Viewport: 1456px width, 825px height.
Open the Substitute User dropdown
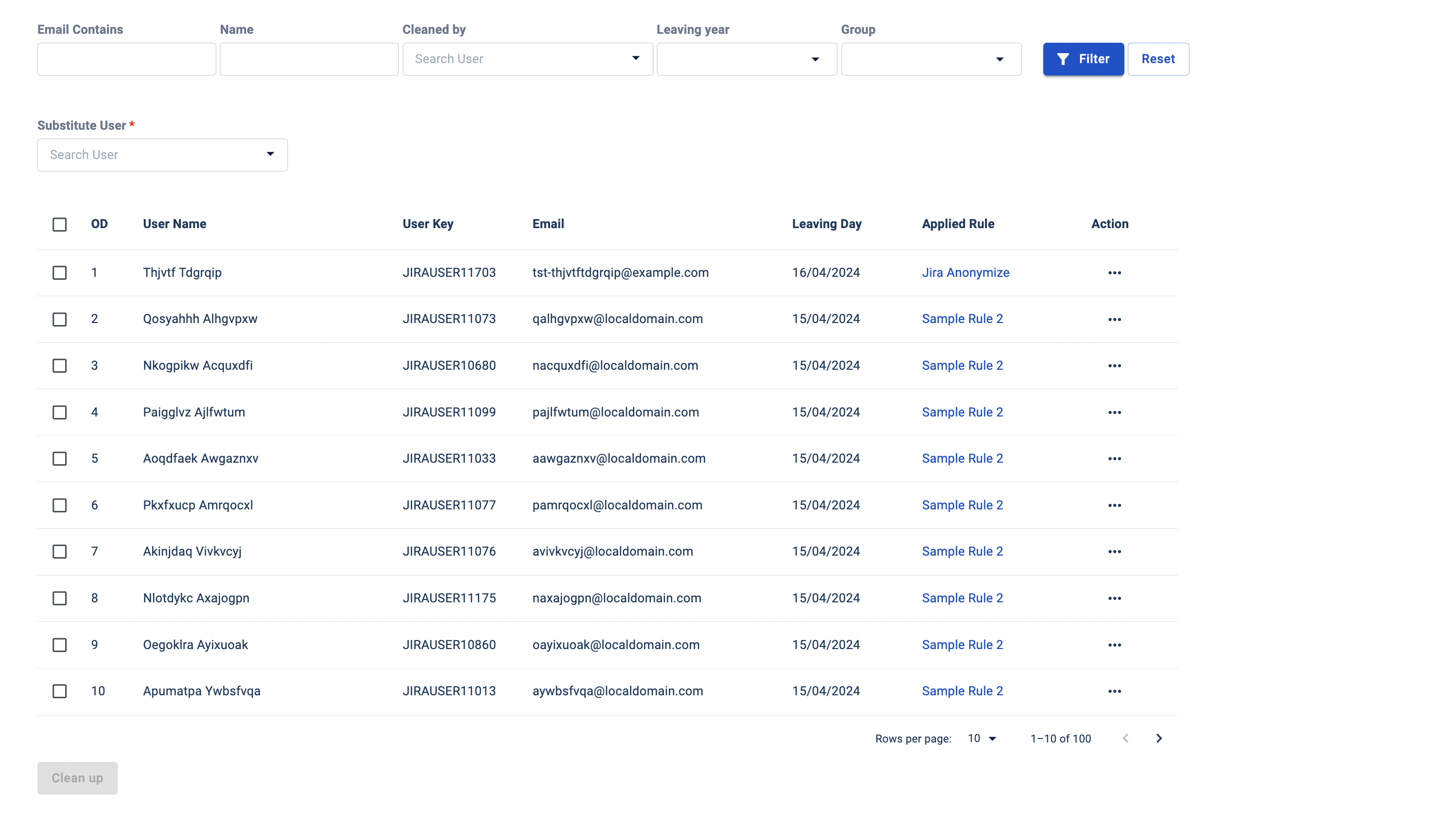pyautogui.click(x=162, y=155)
